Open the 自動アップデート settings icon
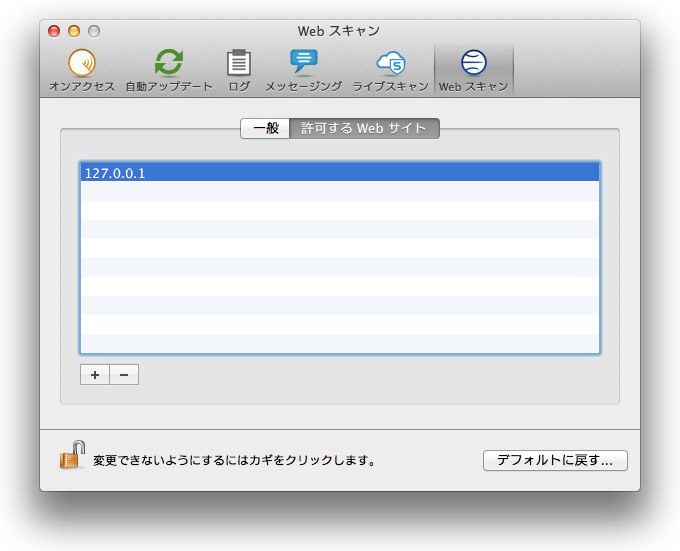 coord(169,64)
